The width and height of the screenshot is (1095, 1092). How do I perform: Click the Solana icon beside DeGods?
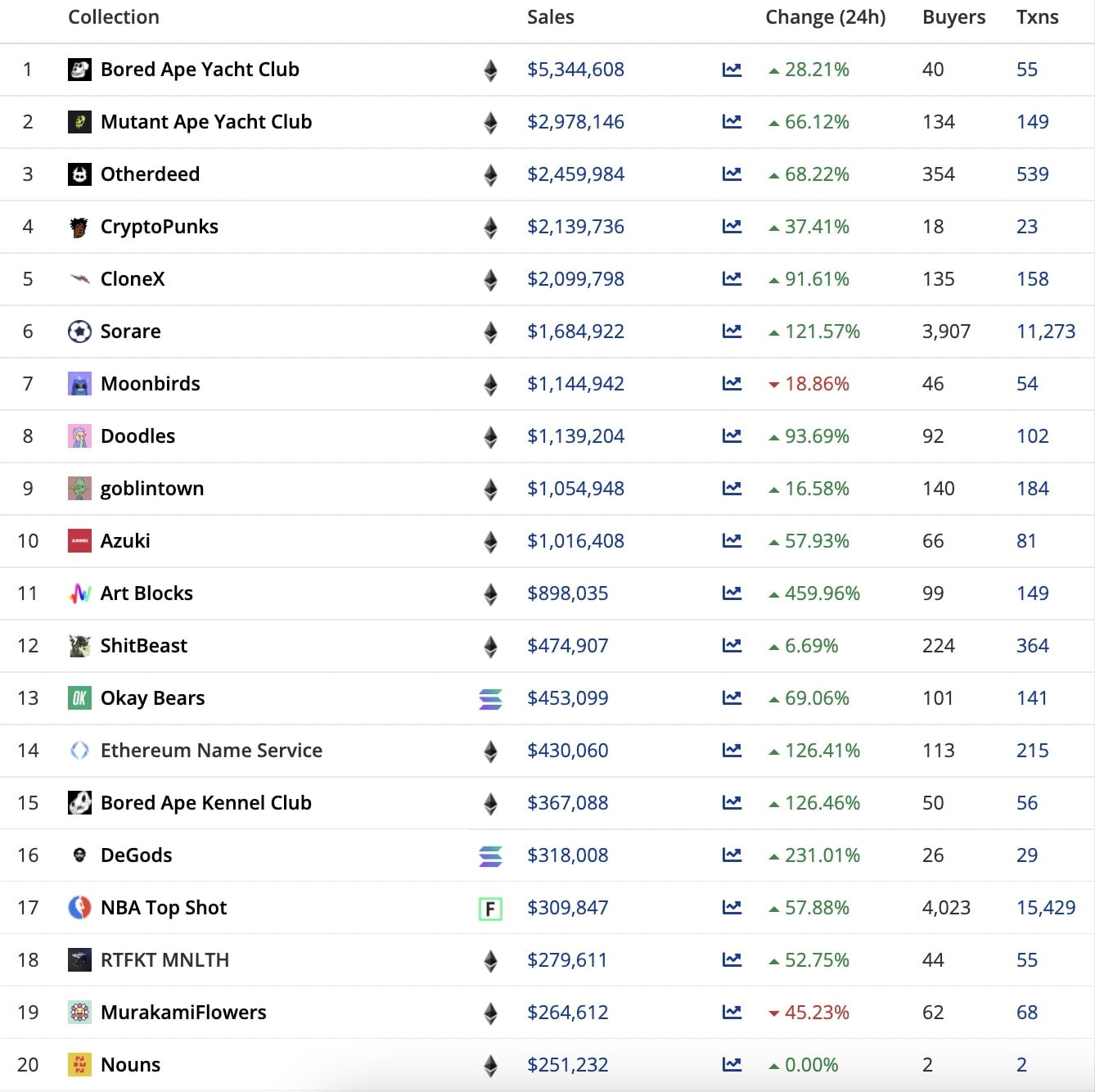coord(489,855)
